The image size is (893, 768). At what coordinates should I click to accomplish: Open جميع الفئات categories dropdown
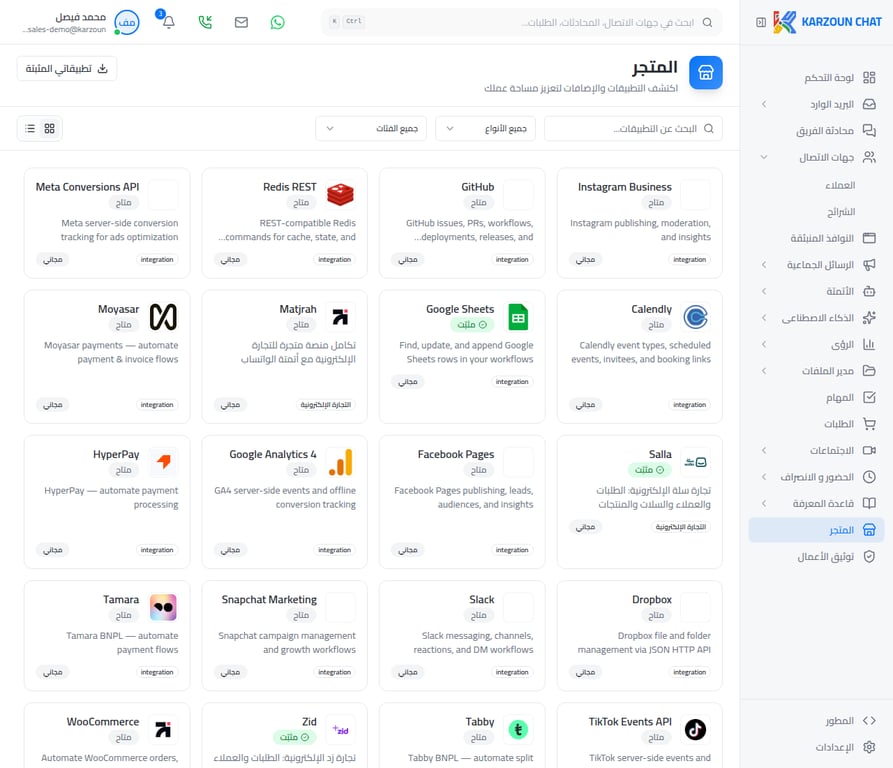pyautogui.click(x=371, y=129)
